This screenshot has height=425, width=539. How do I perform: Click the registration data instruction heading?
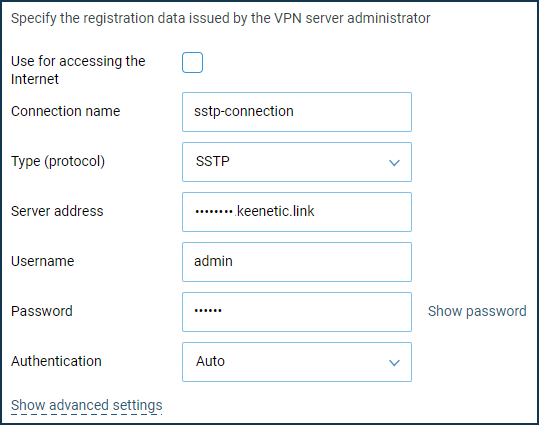220,18
